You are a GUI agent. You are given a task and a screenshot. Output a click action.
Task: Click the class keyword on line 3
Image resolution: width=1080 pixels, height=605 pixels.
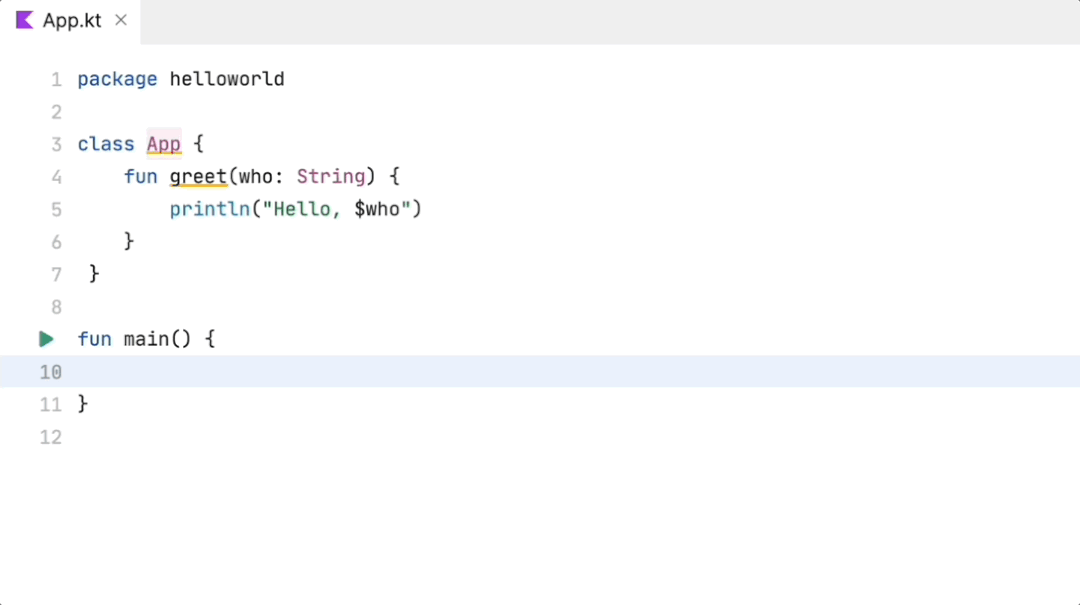tap(106, 144)
